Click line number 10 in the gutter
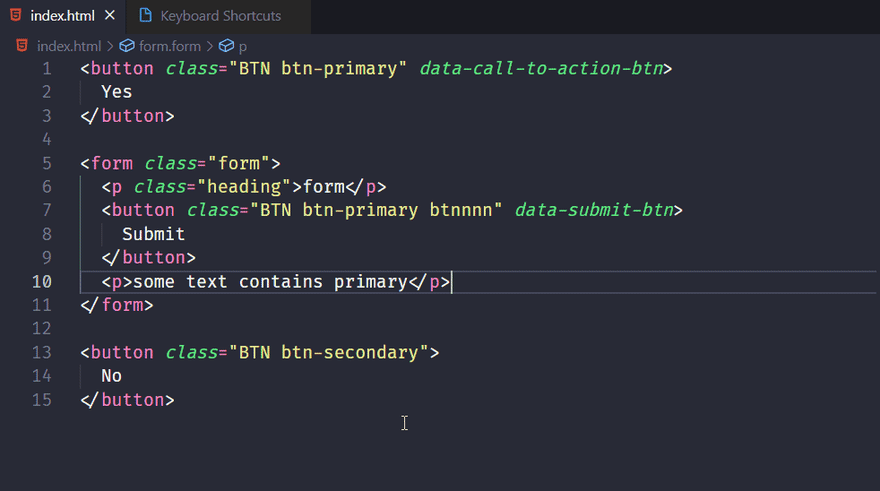 (42, 282)
